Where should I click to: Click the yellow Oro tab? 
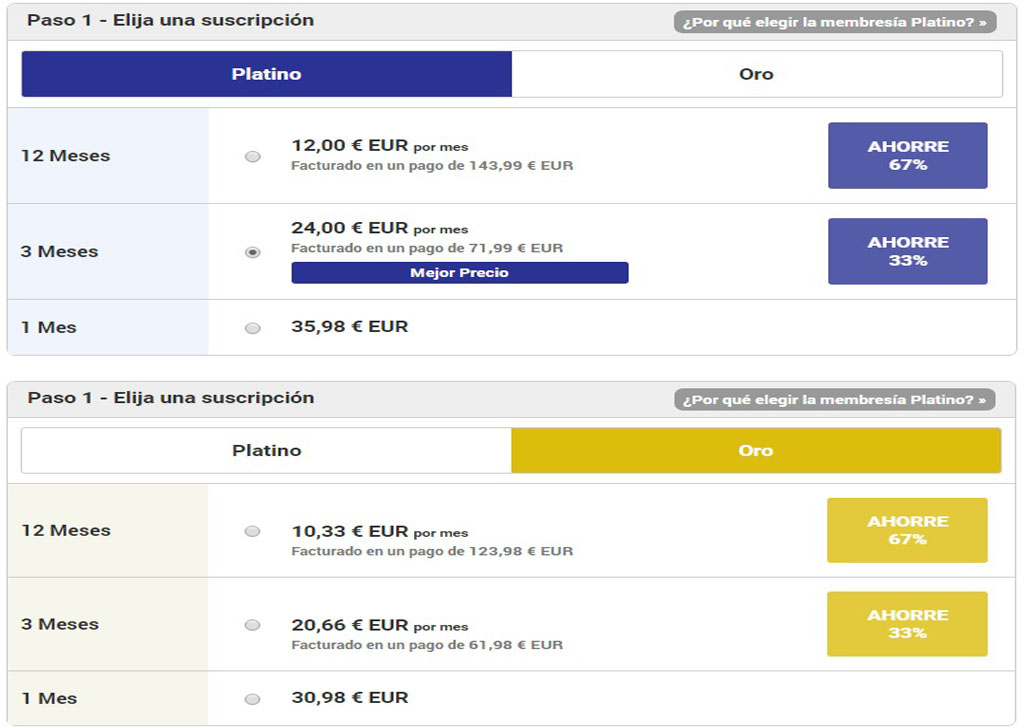(x=756, y=451)
